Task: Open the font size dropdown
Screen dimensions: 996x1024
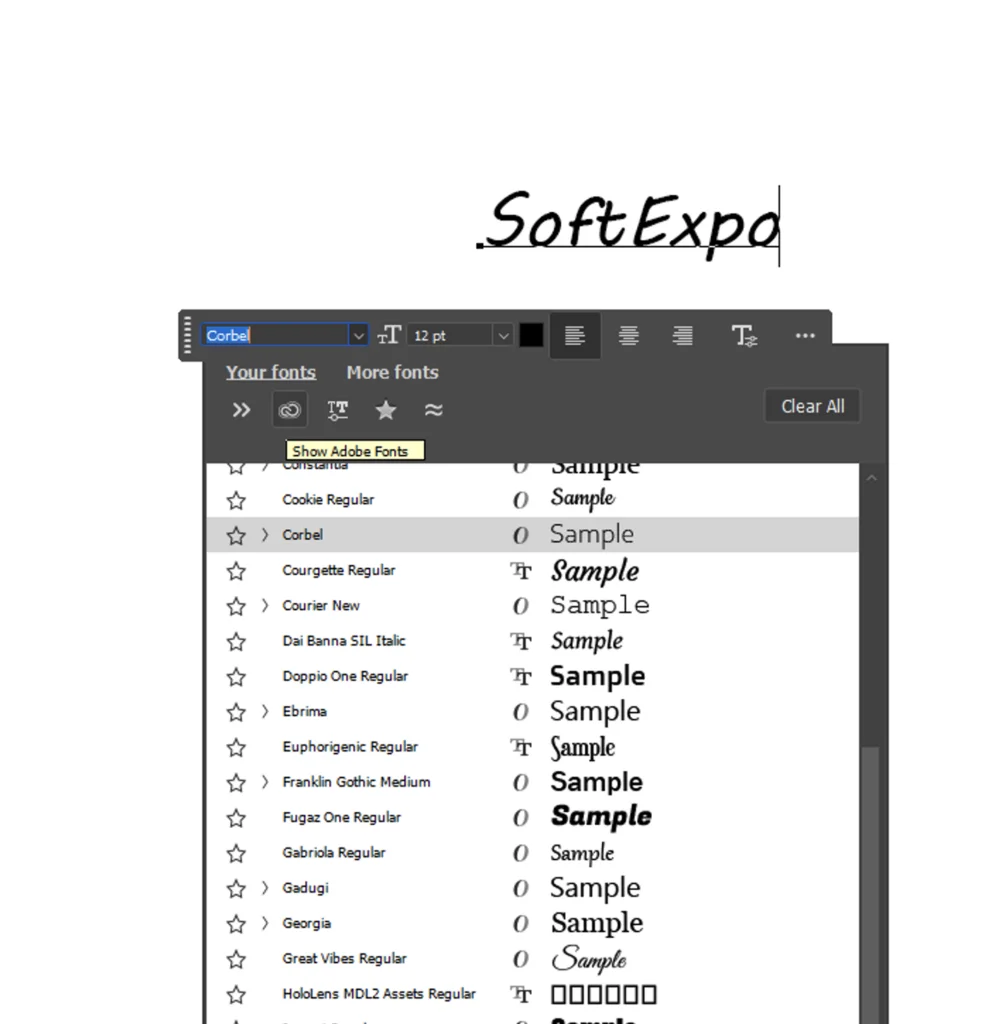Action: (503, 335)
